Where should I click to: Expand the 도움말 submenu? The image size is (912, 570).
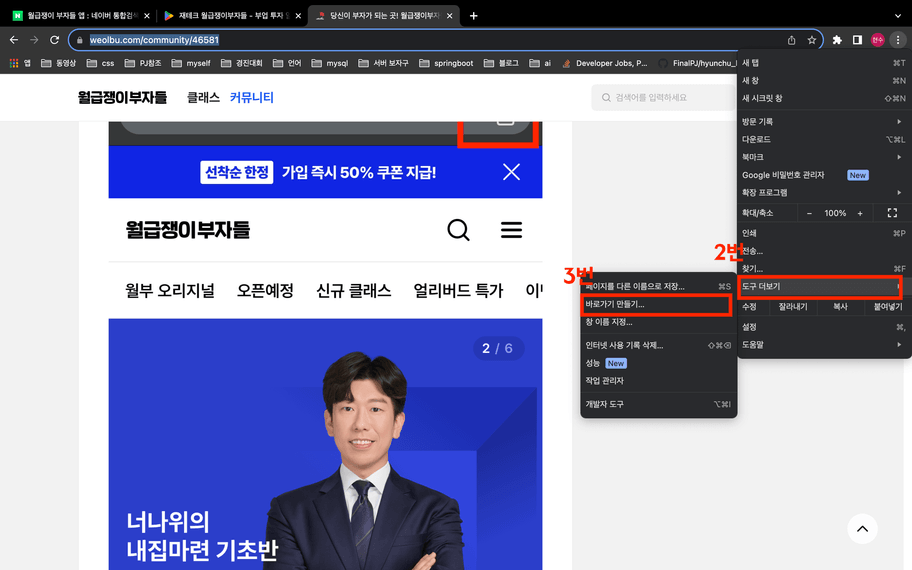tap(824, 345)
